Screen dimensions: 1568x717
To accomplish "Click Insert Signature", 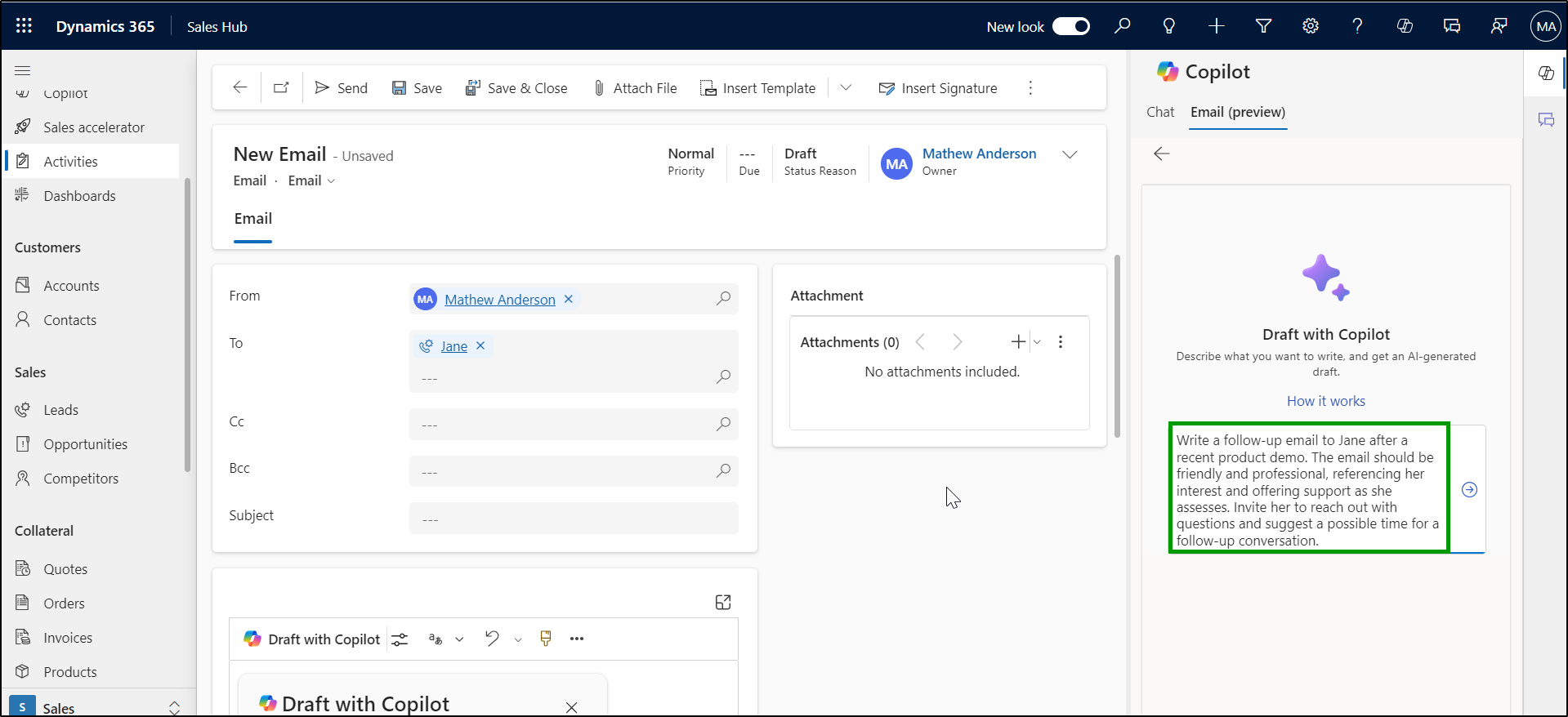I will click(938, 88).
